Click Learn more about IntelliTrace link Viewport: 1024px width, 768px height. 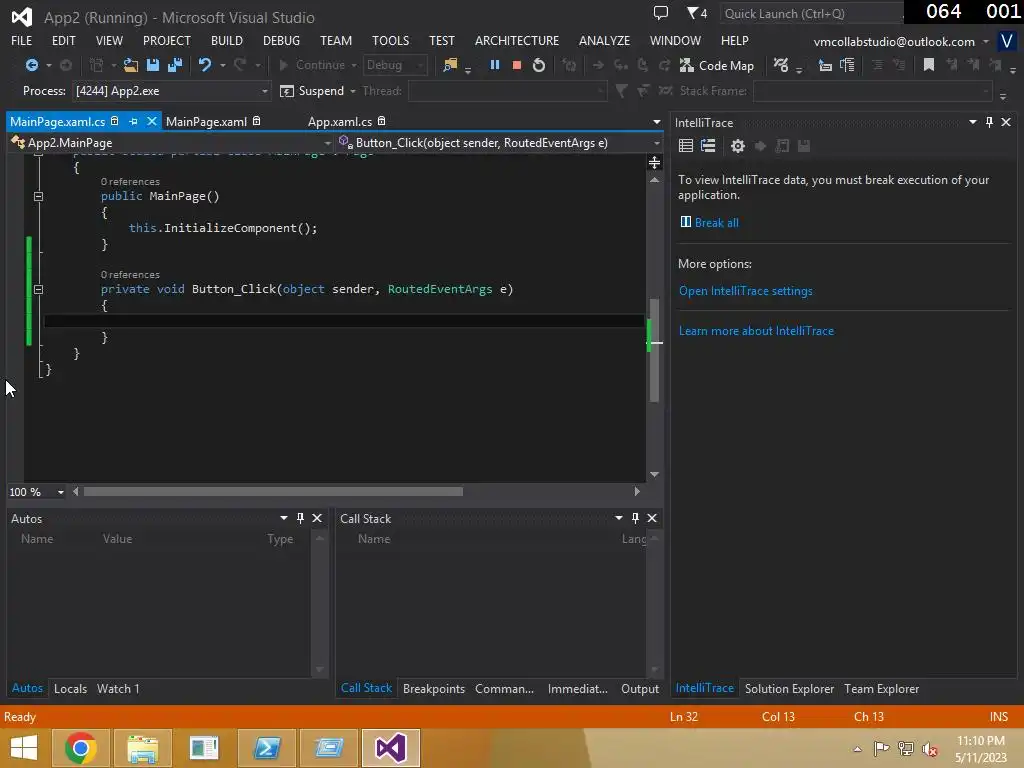(756, 330)
